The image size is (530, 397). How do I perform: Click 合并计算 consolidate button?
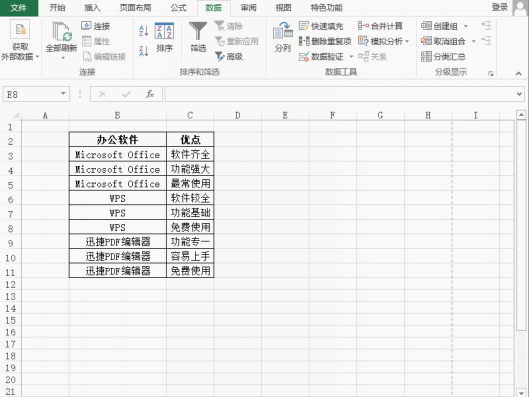[x=380, y=26]
